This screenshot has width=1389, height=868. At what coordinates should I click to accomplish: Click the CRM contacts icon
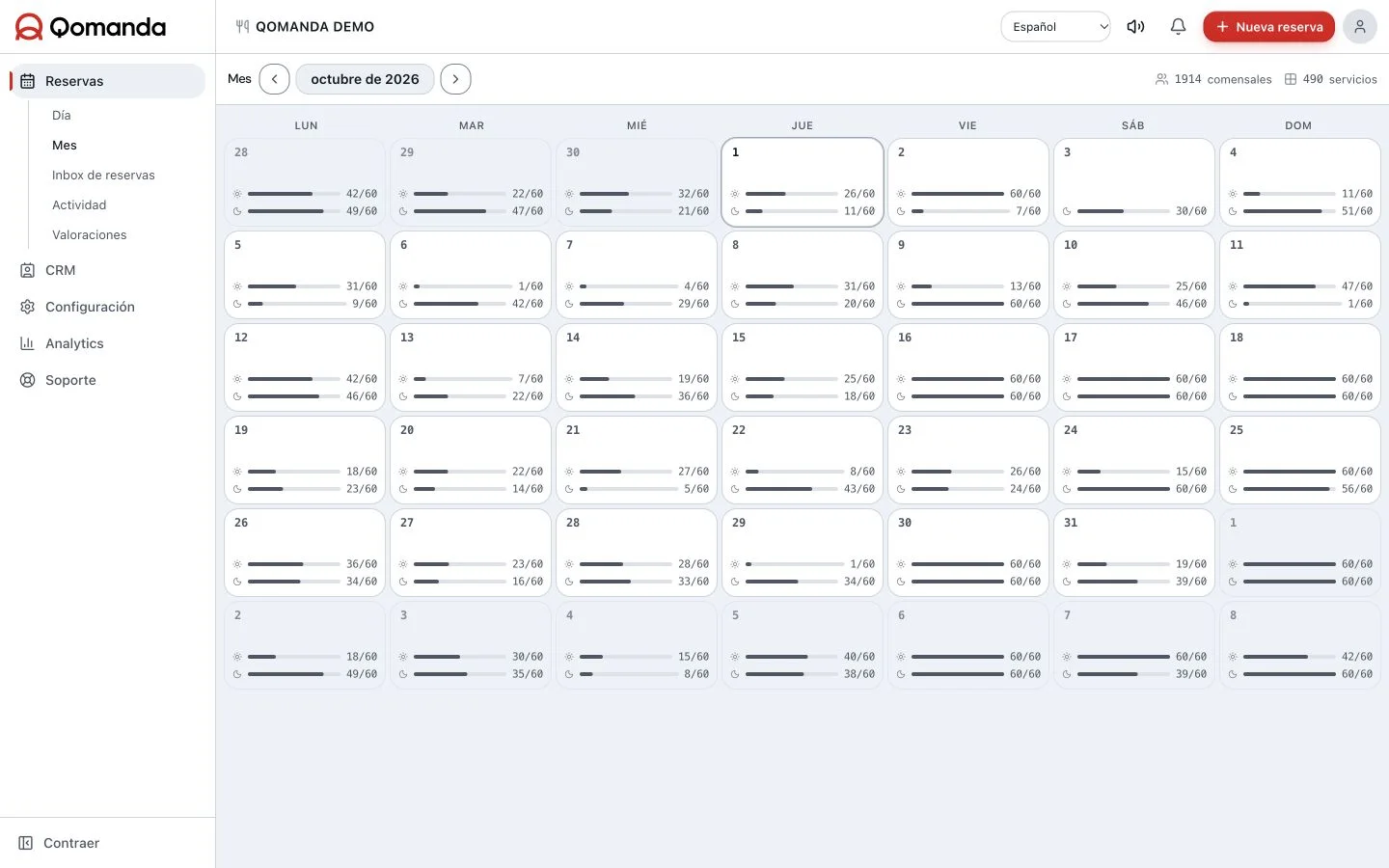(27, 270)
